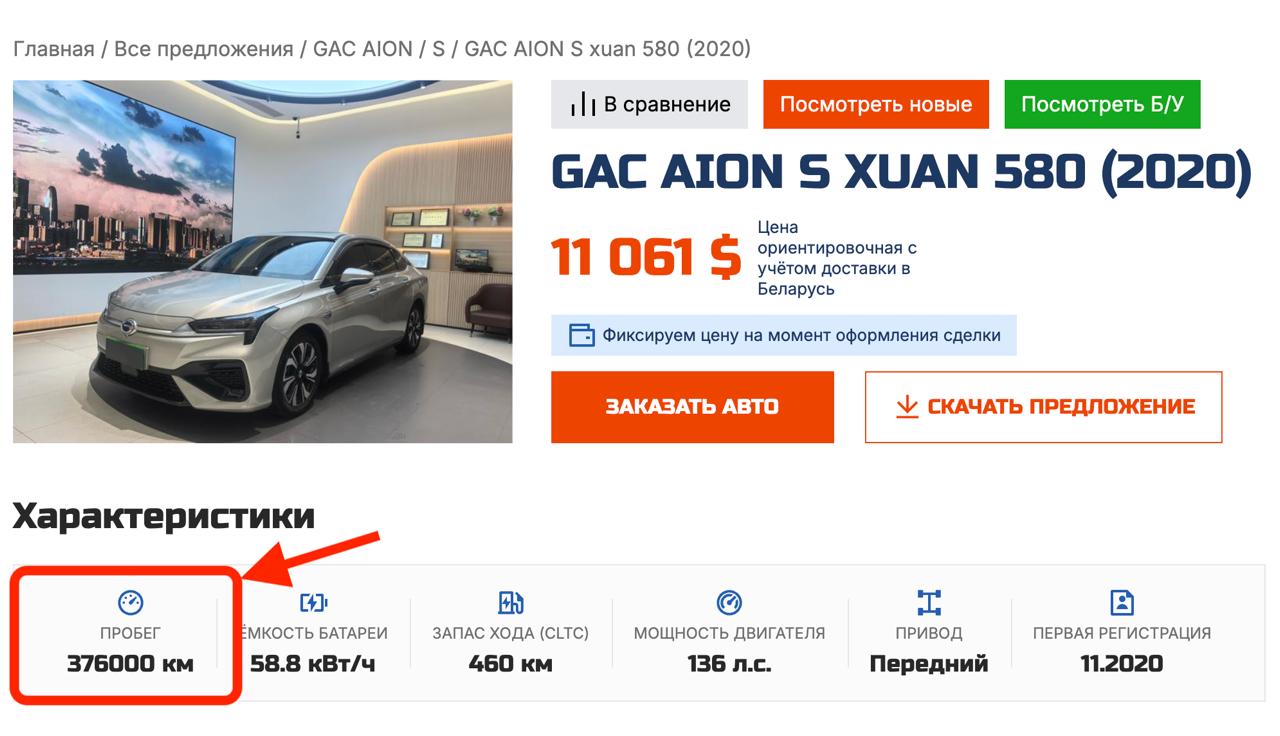Open the S model breadcrumb link
Viewport: 1280px width, 736px height.
click(x=439, y=49)
